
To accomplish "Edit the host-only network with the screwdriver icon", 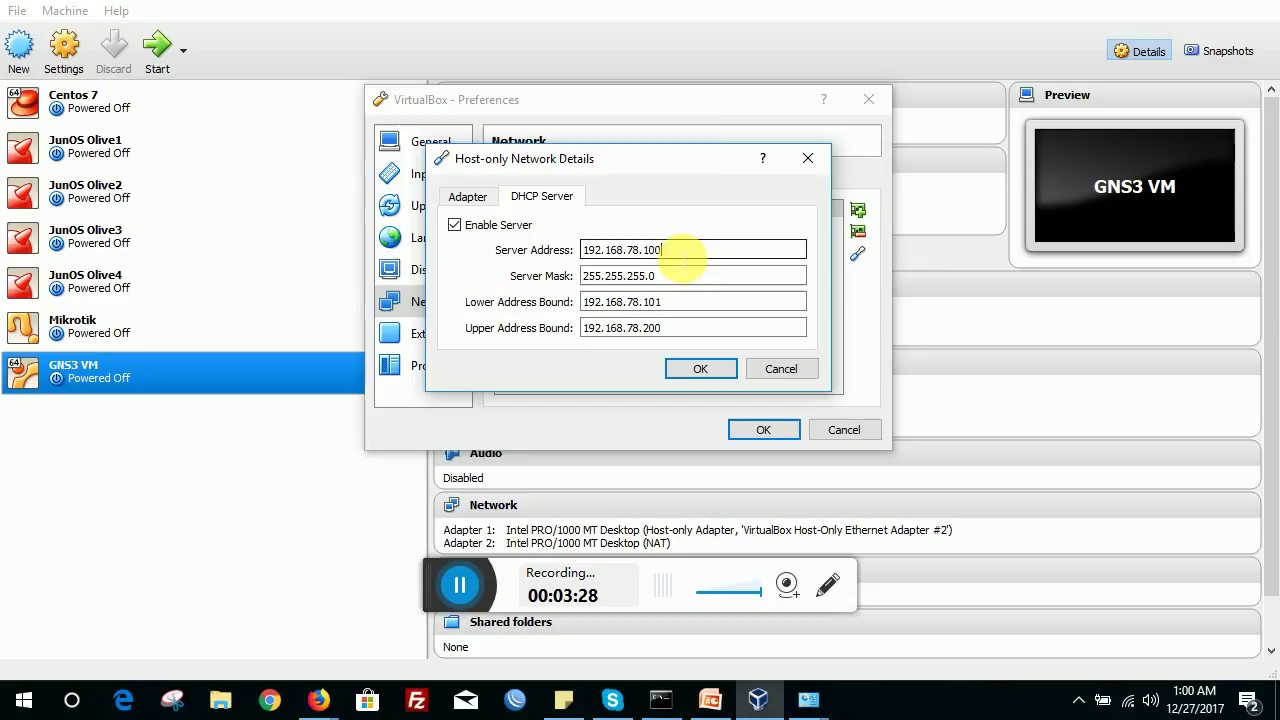I will click(858, 254).
